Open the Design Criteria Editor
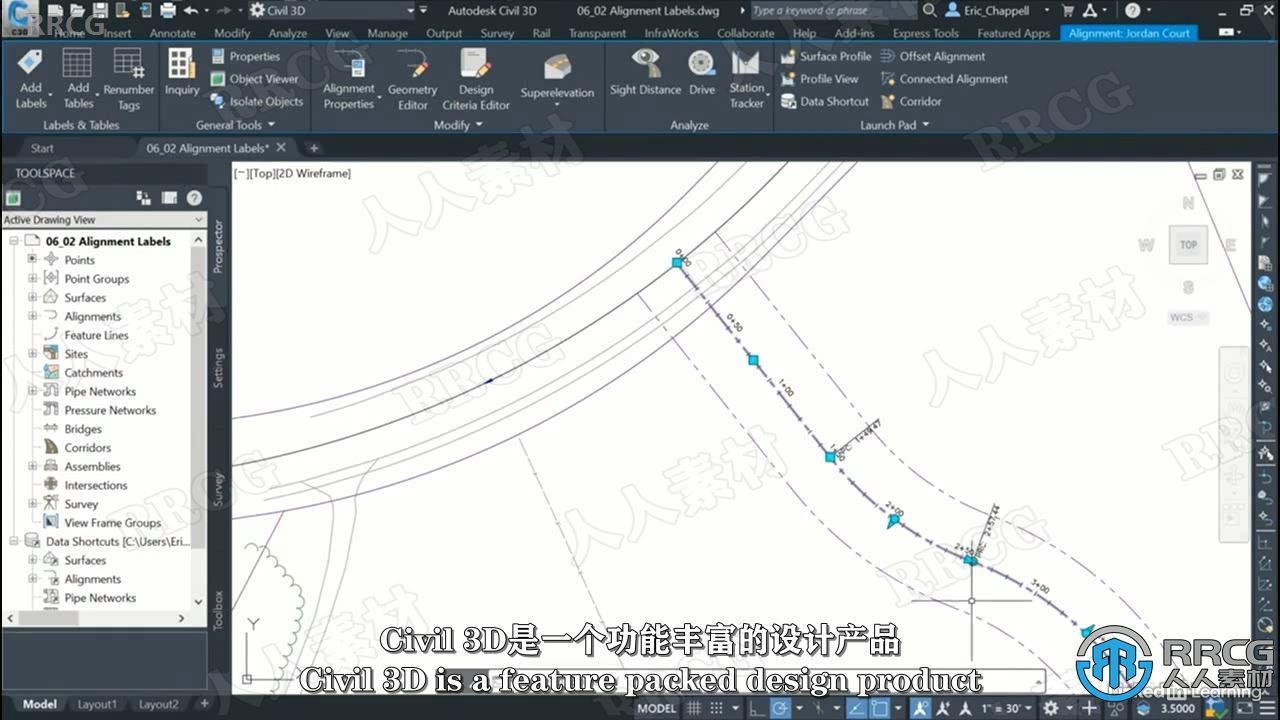Screen dimensions: 1280x720 476,80
